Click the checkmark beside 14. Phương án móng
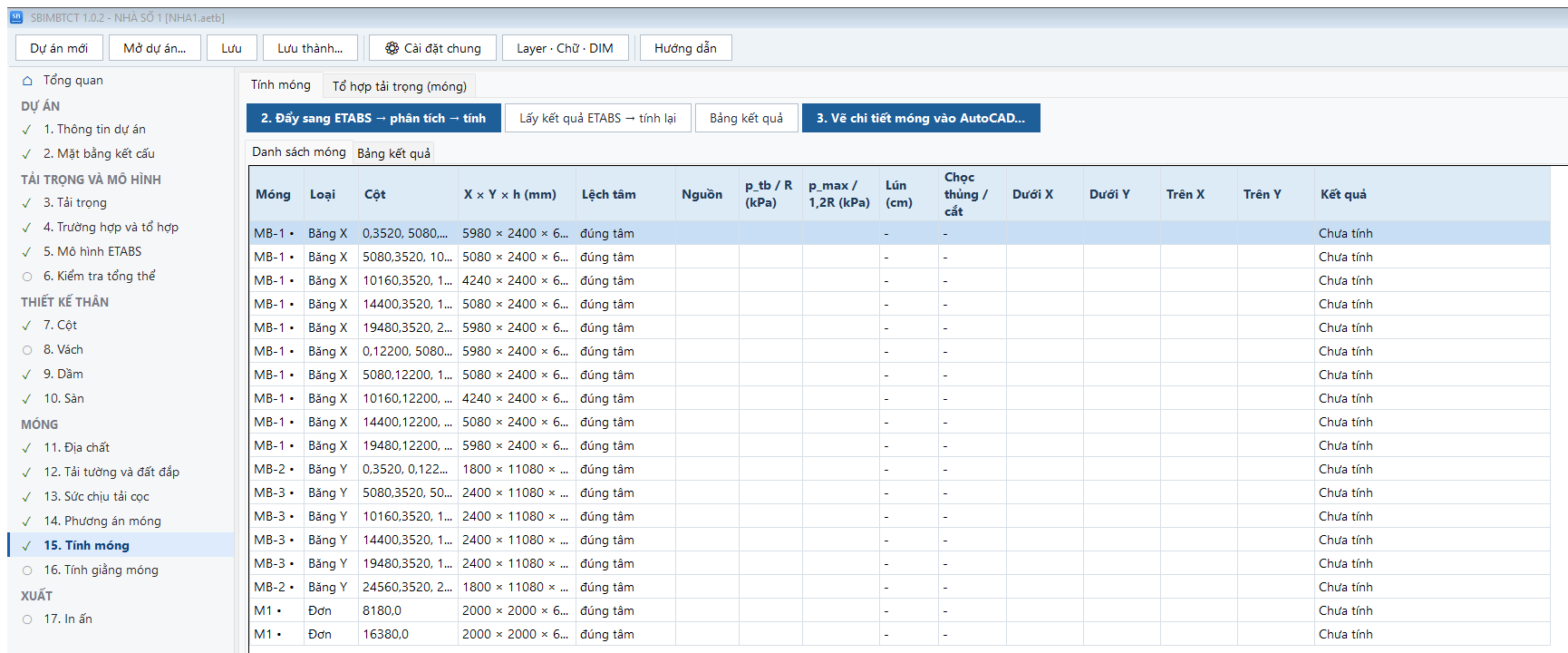Viewport: 1568px width, 653px height. pos(27,521)
